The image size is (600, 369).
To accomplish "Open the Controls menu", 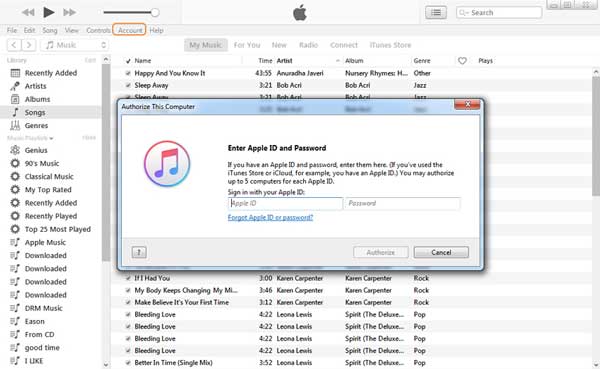I will tap(98, 30).
